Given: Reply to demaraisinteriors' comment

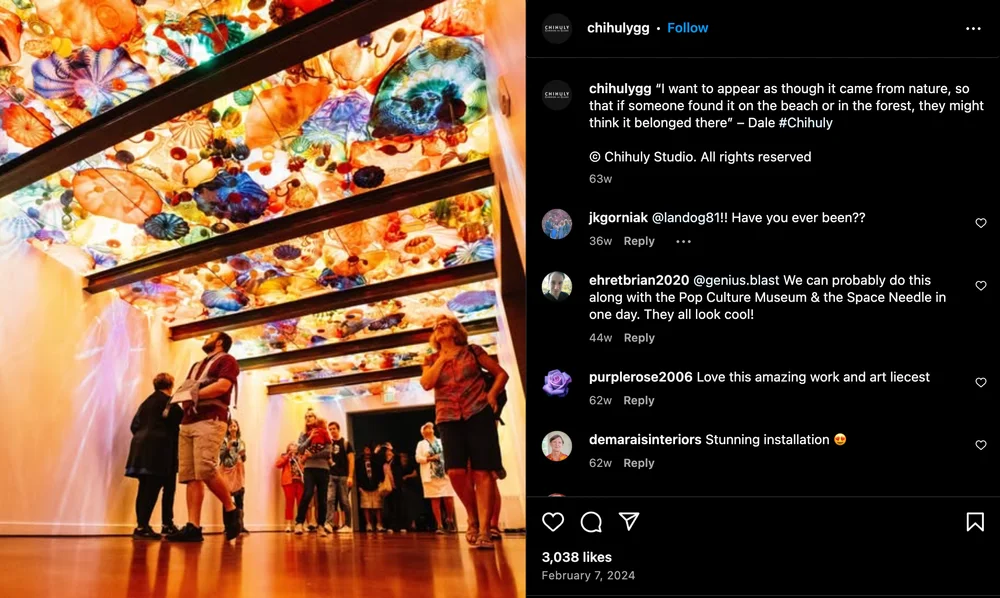Looking at the screenshot, I should pyautogui.click(x=639, y=463).
